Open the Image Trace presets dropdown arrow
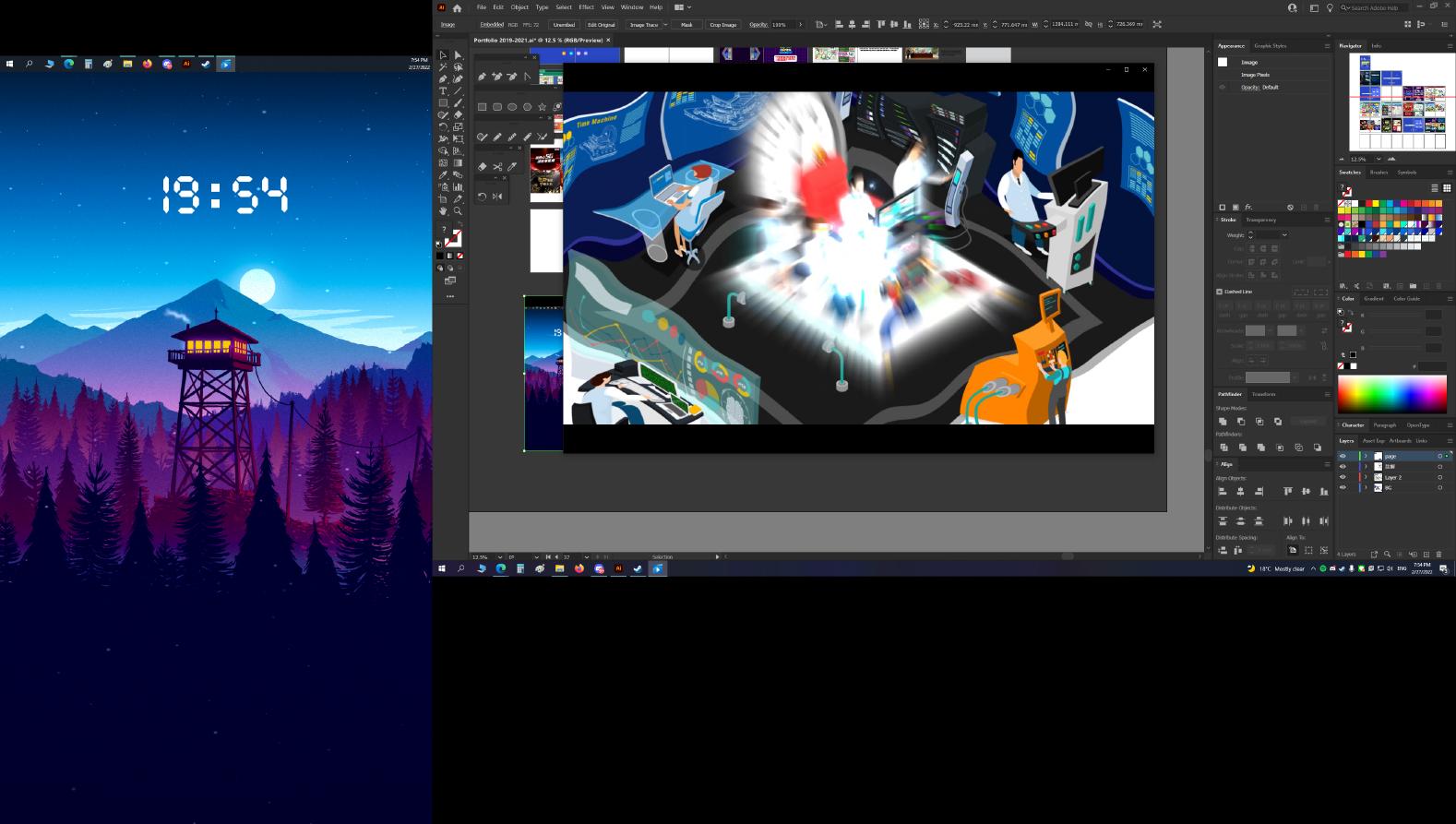Screen dimensions: 1456x824 [665, 25]
